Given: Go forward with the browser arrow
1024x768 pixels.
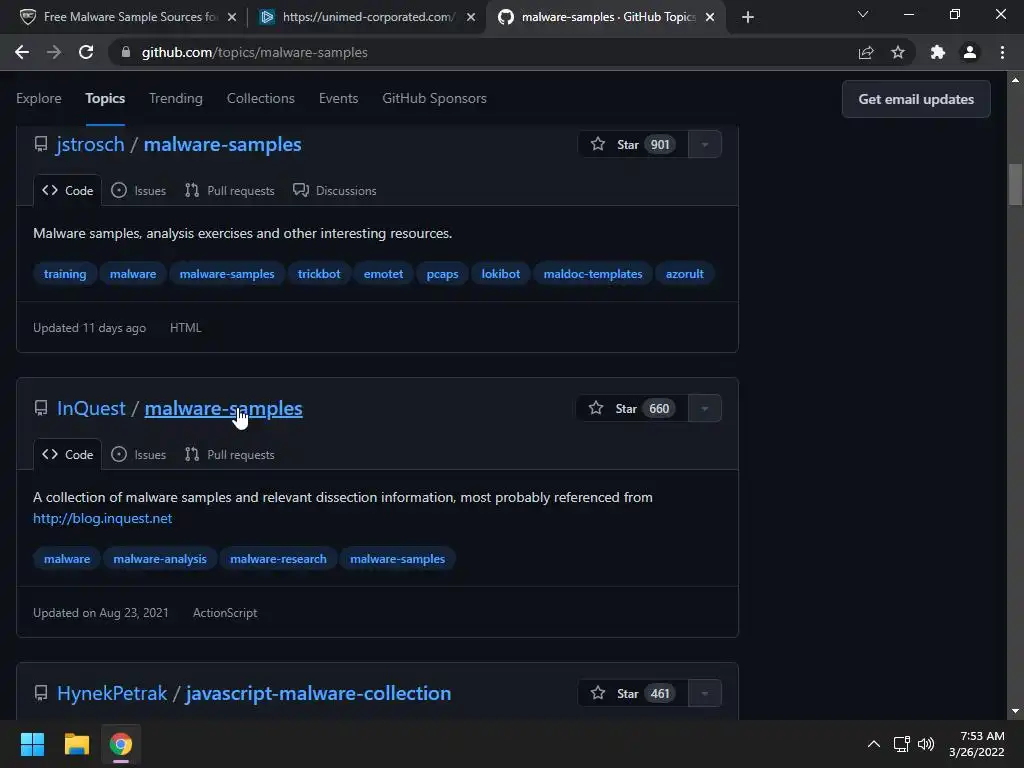Looking at the screenshot, I should pos(54,52).
